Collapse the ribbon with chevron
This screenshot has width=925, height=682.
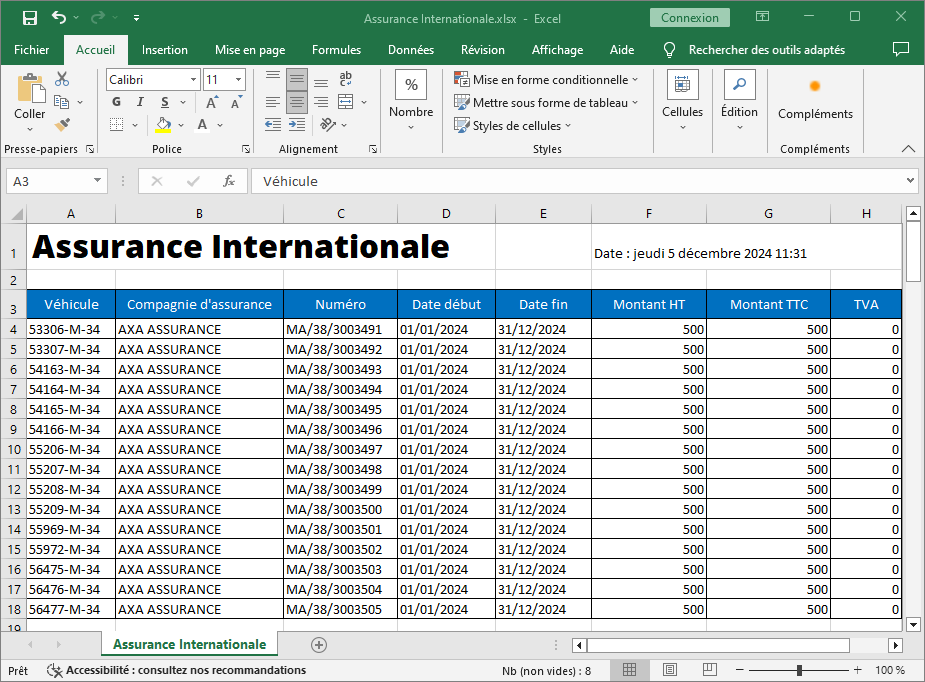(908, 149)
